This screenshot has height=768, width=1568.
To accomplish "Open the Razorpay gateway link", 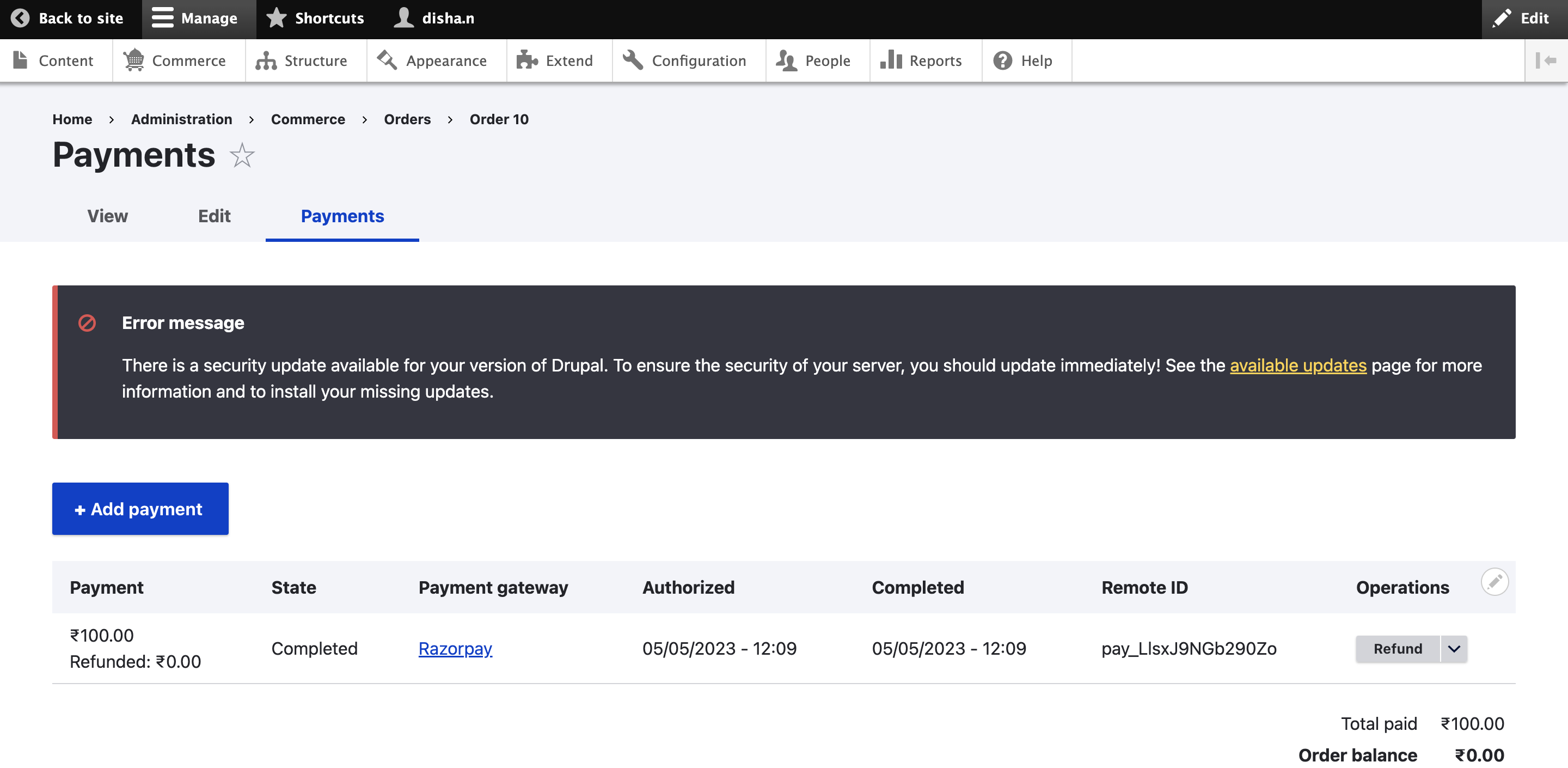I will (x=455, y=648).
